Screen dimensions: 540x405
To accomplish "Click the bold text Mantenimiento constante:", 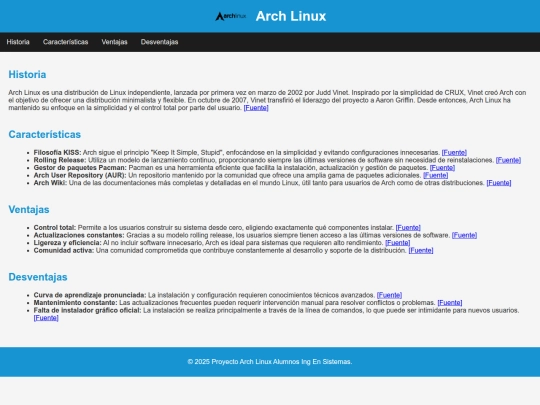I will click(75, 303).
